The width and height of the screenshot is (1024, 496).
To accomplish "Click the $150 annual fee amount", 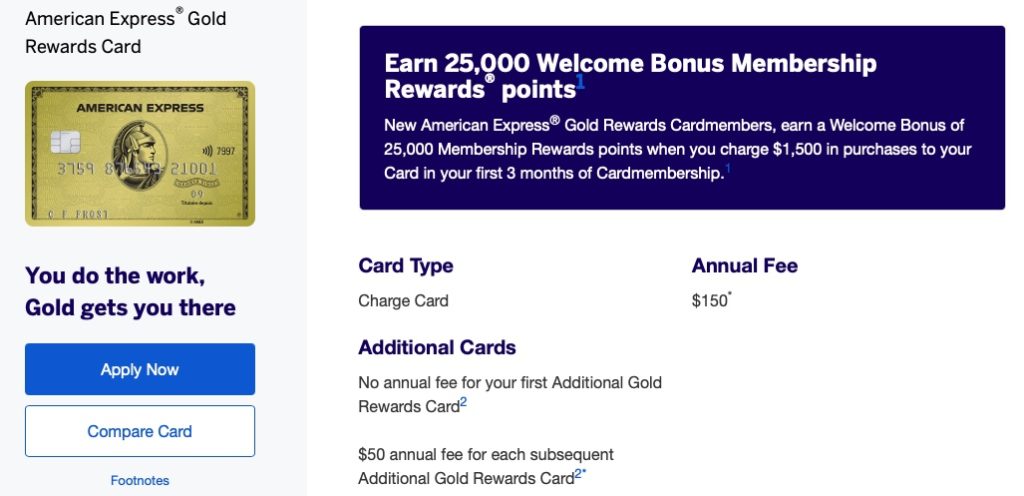I will pos(710,301).
